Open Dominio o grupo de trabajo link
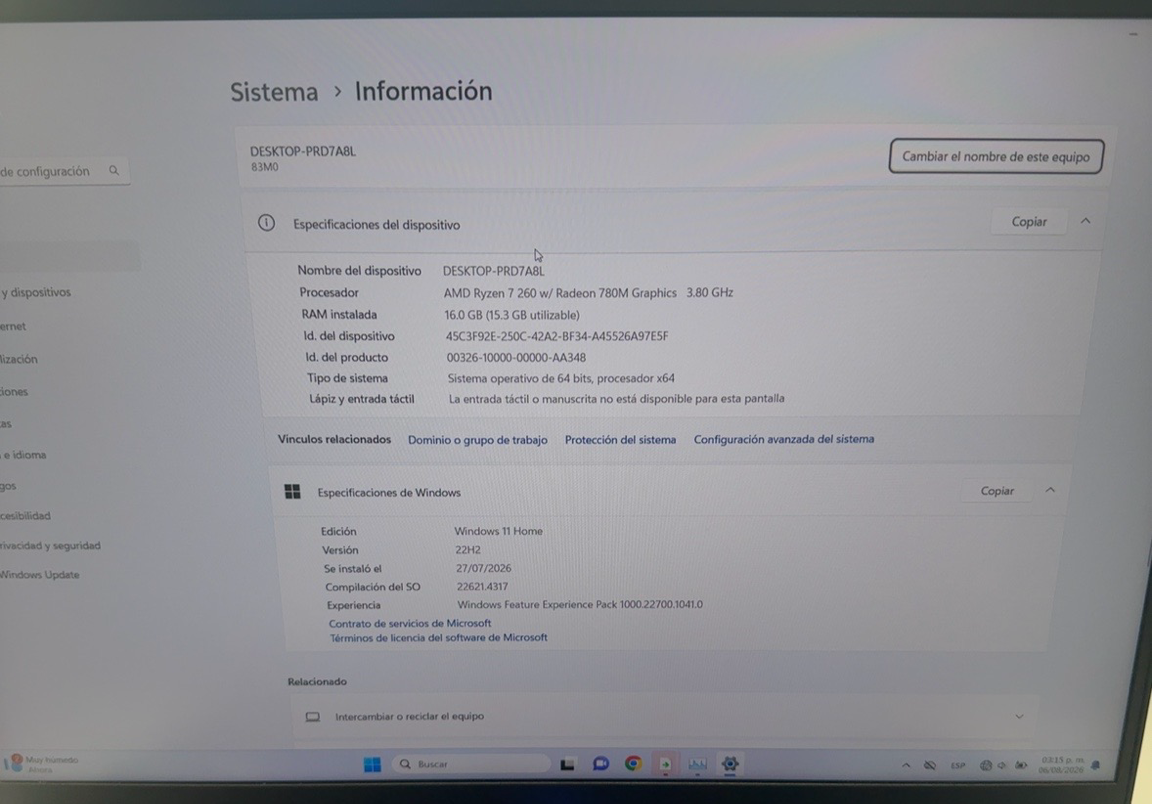 (478, 439)
